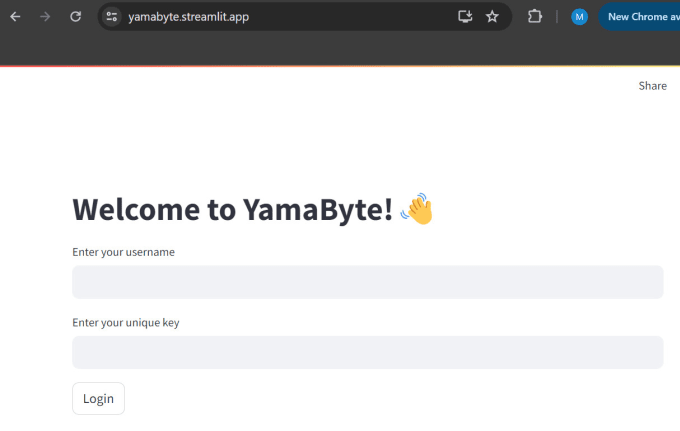
Task: Click the Login button
Action: point(98,398)
